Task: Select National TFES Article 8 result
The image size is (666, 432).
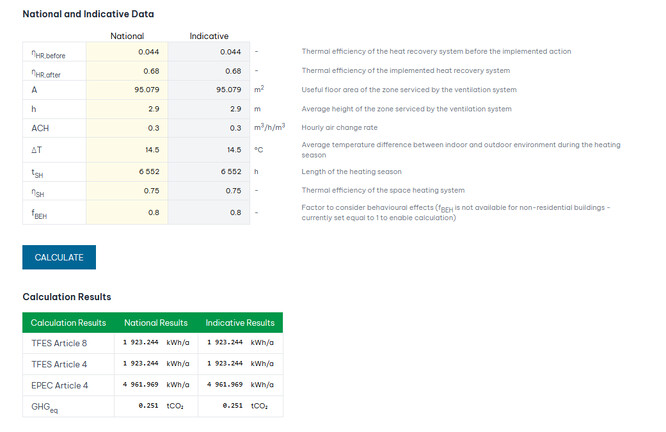Action: click(x=142, y=343)
